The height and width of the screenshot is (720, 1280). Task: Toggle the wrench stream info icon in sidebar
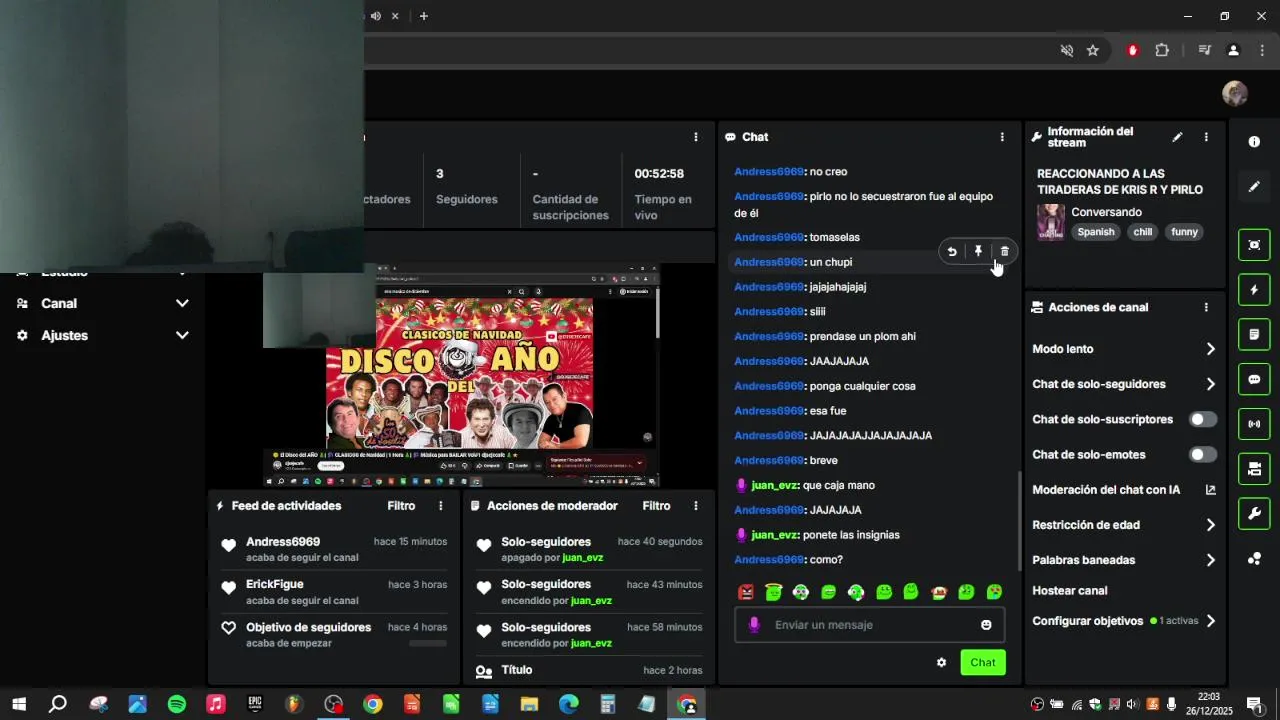(x=1254, y=514)
